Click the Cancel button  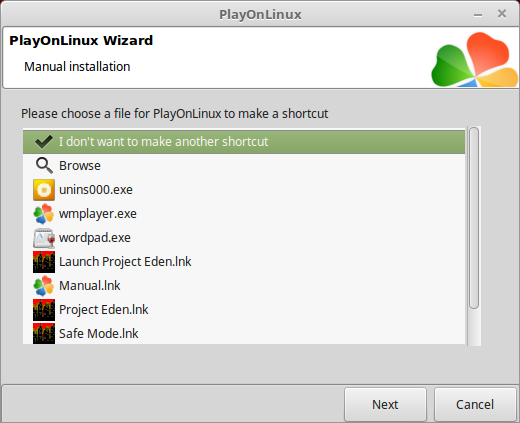[475, 404]
